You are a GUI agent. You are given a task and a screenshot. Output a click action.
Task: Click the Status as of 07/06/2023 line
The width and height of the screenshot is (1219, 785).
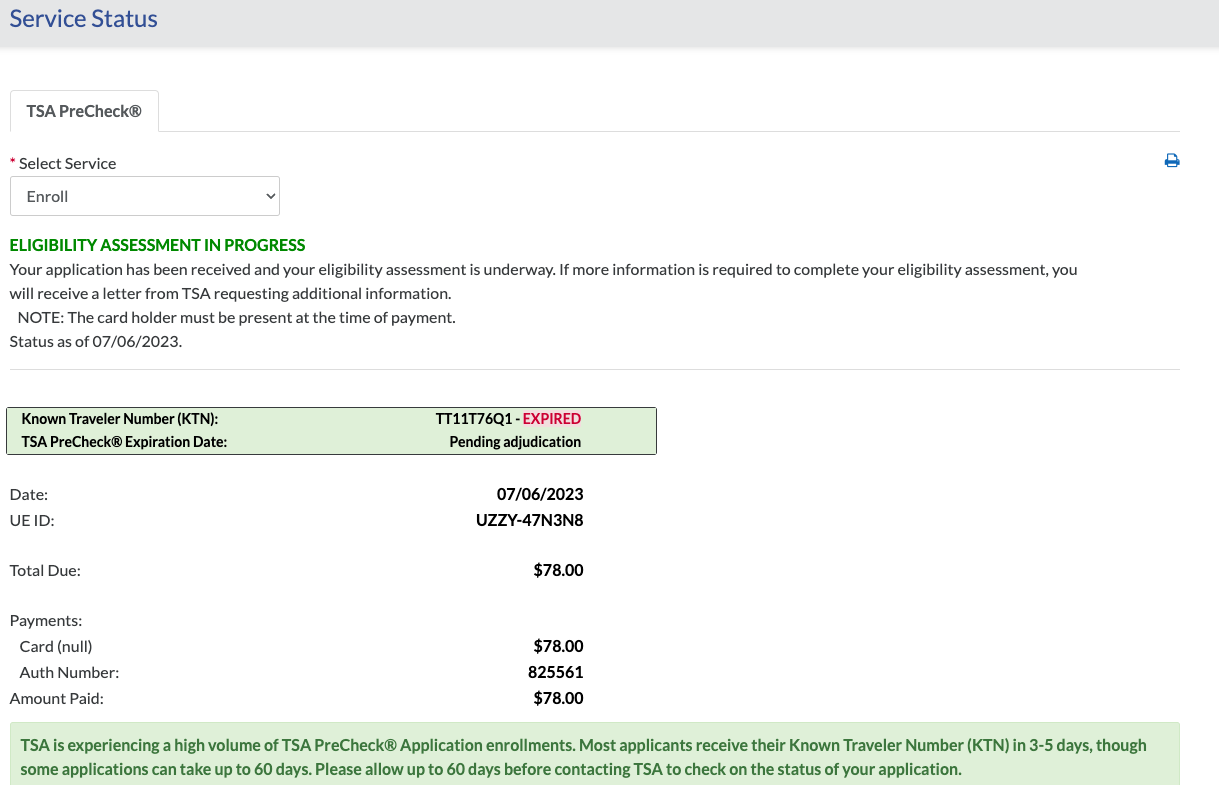click(x=96, y=342)
